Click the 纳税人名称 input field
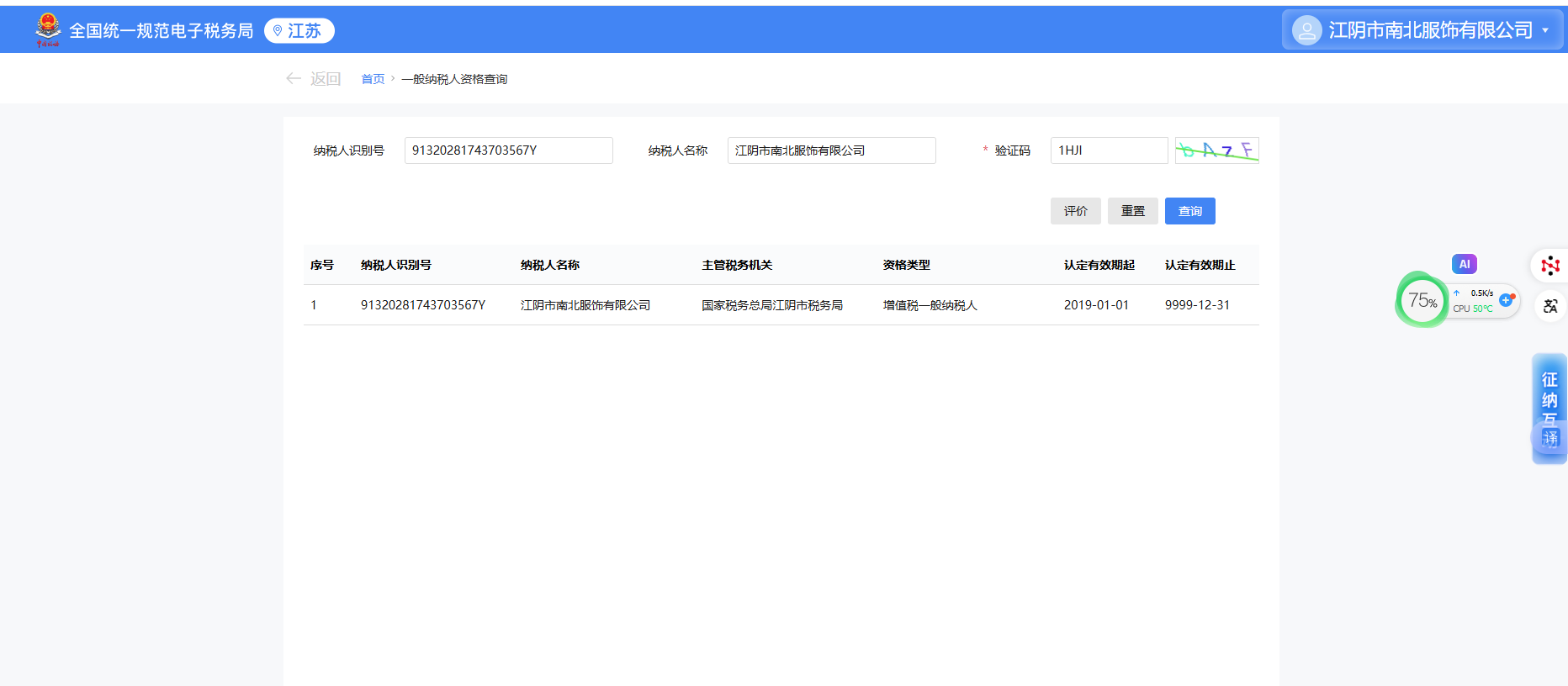Image resolution: width=1568 pixels, height=686 pixels. point(831,150)
